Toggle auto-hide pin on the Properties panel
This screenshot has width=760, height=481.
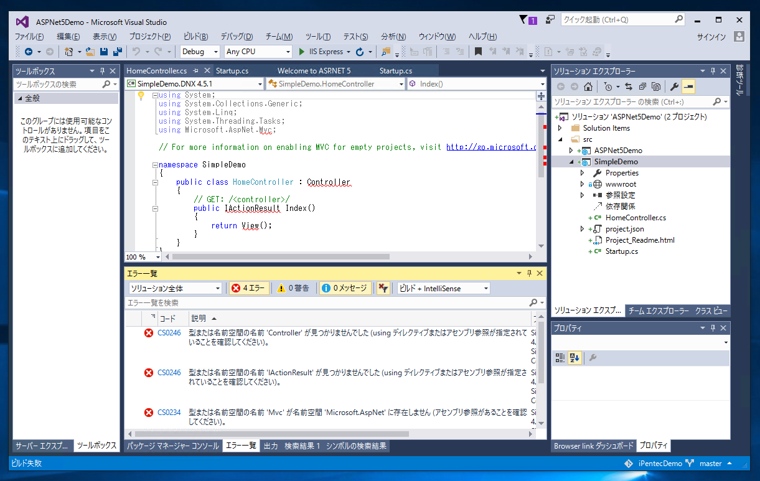[x=713, y=328]
